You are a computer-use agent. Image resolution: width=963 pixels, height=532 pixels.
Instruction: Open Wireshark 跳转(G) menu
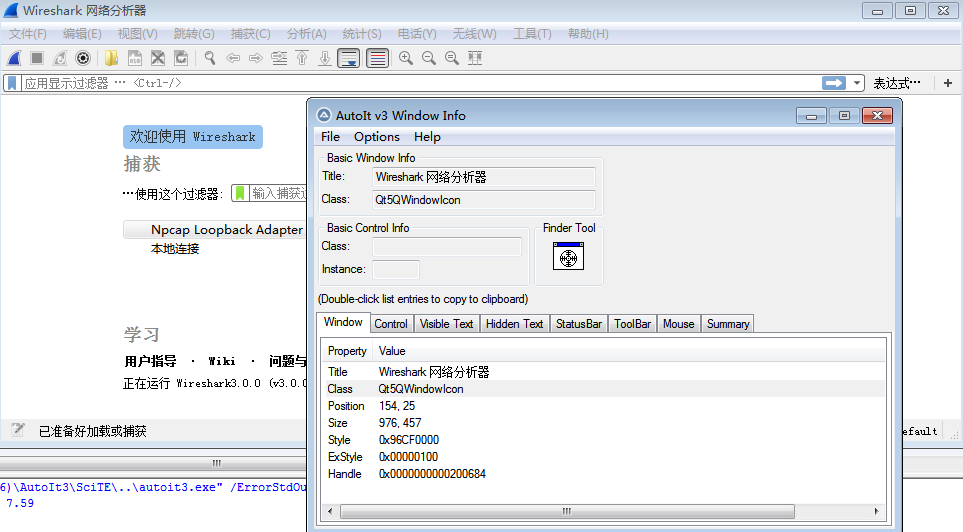point(194,34)
